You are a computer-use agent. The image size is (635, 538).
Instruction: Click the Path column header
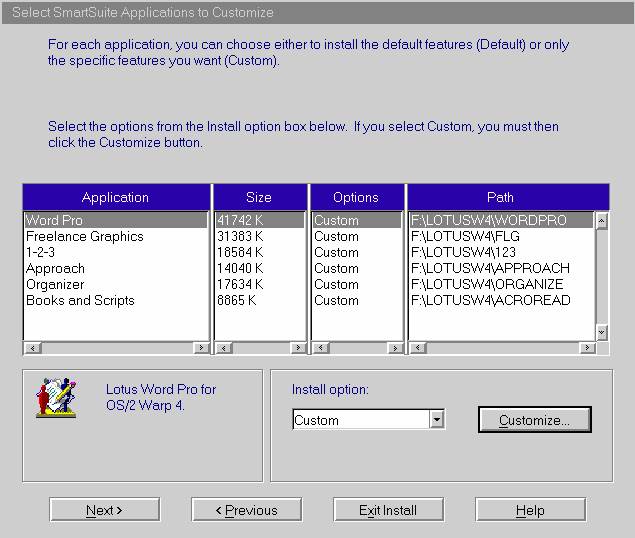(x=508, y=197)
